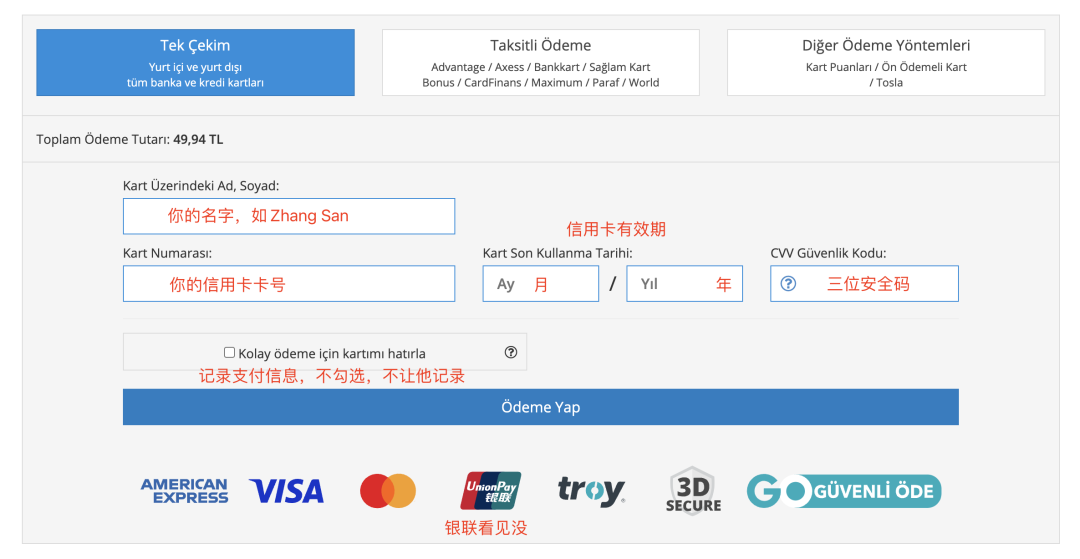Click the 3D Secure badge
The image size is (1080, 559).
693,491
